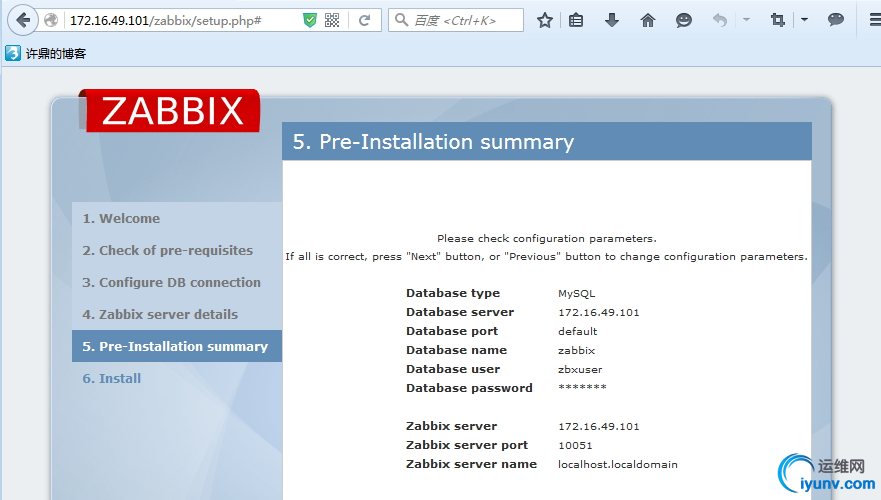Select step 3. Configure DB connection

pyautogui.click(x=171, y=283)
